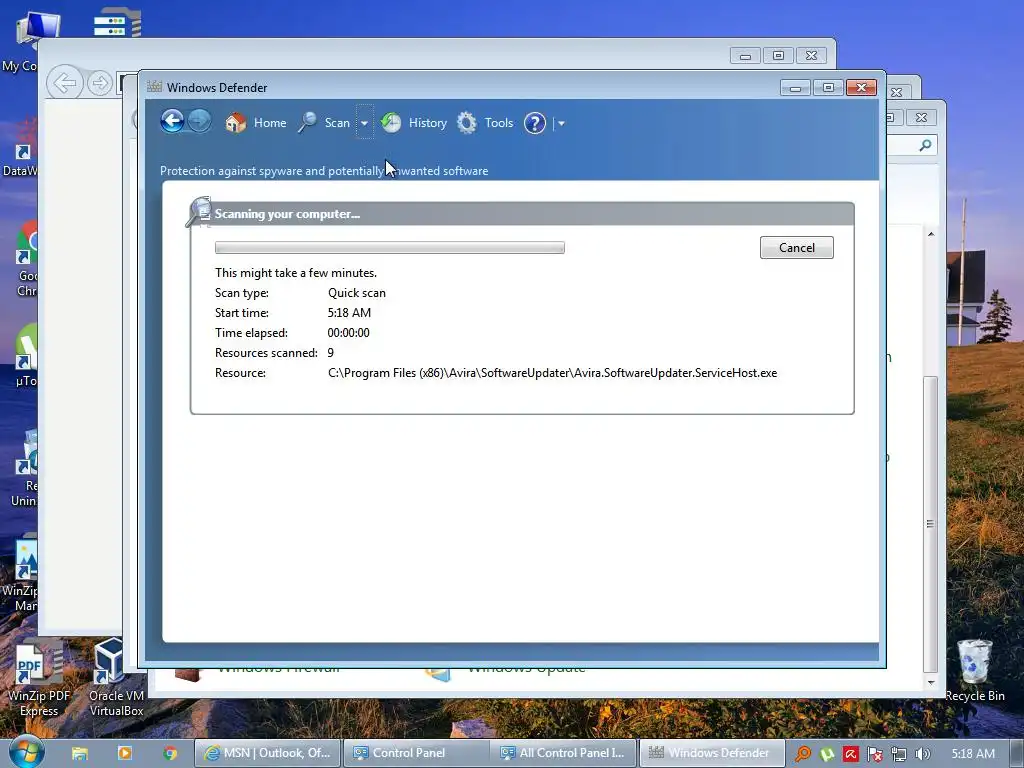Go back in Windows Defender
The image size is (1024, 768).
point(172,121)
